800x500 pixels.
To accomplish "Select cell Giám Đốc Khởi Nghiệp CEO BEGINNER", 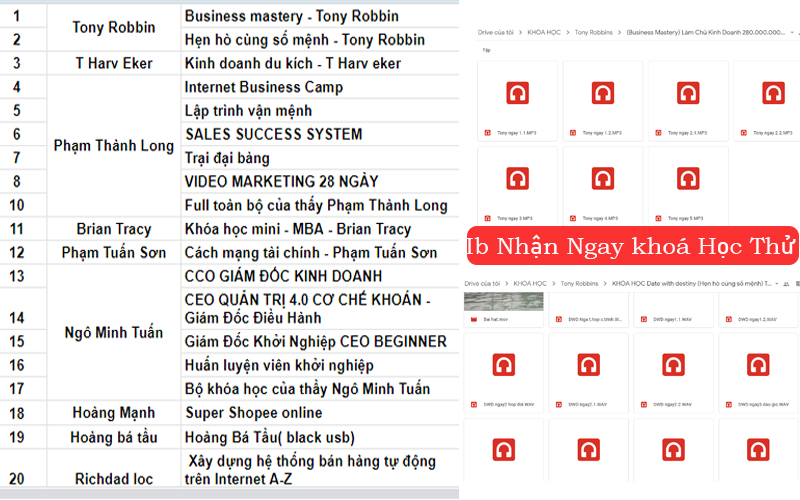I will click(320, 341).
